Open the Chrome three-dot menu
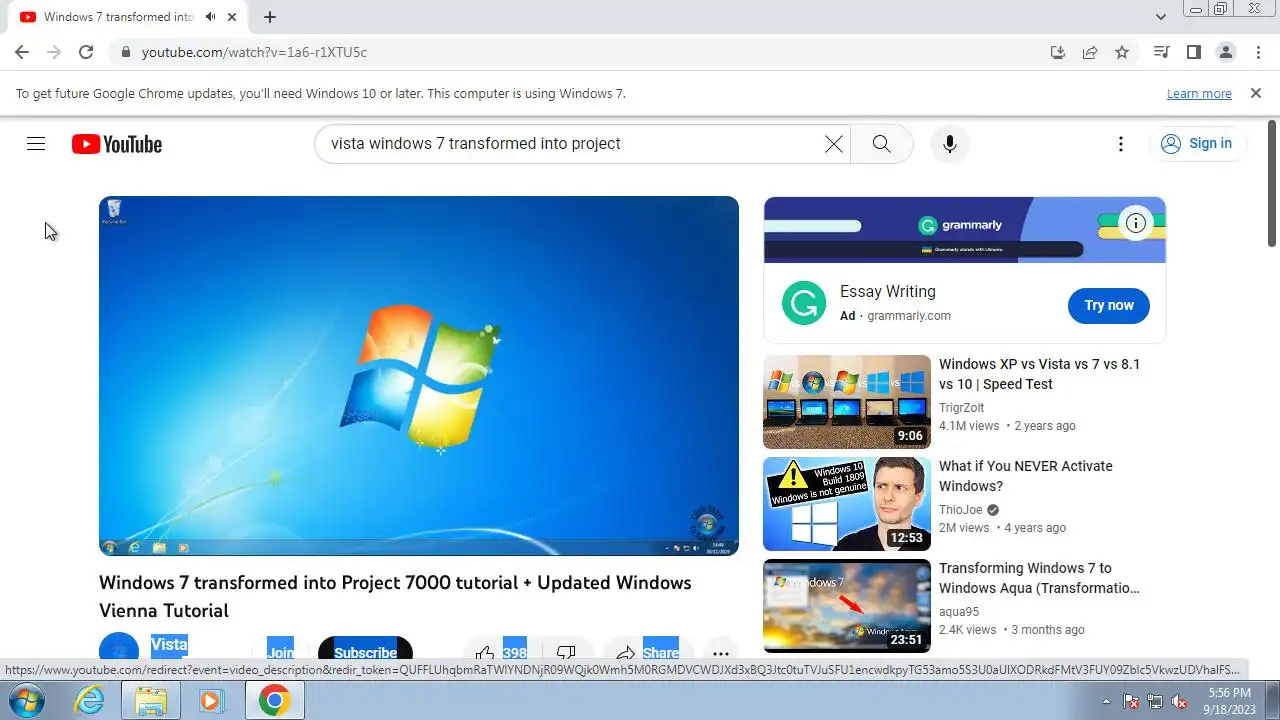 click(x=1257, y=52)
